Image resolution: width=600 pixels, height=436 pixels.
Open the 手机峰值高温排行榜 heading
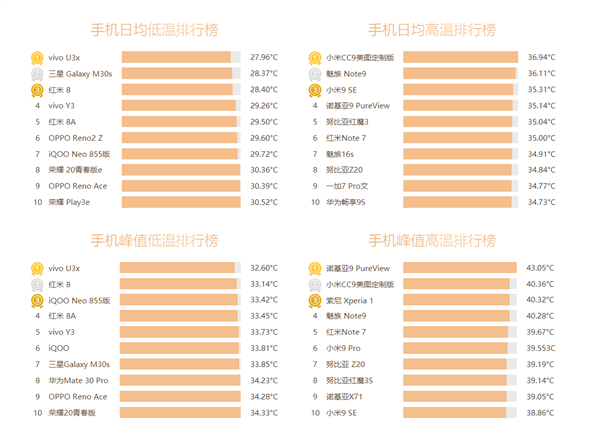tap(432, 240)
